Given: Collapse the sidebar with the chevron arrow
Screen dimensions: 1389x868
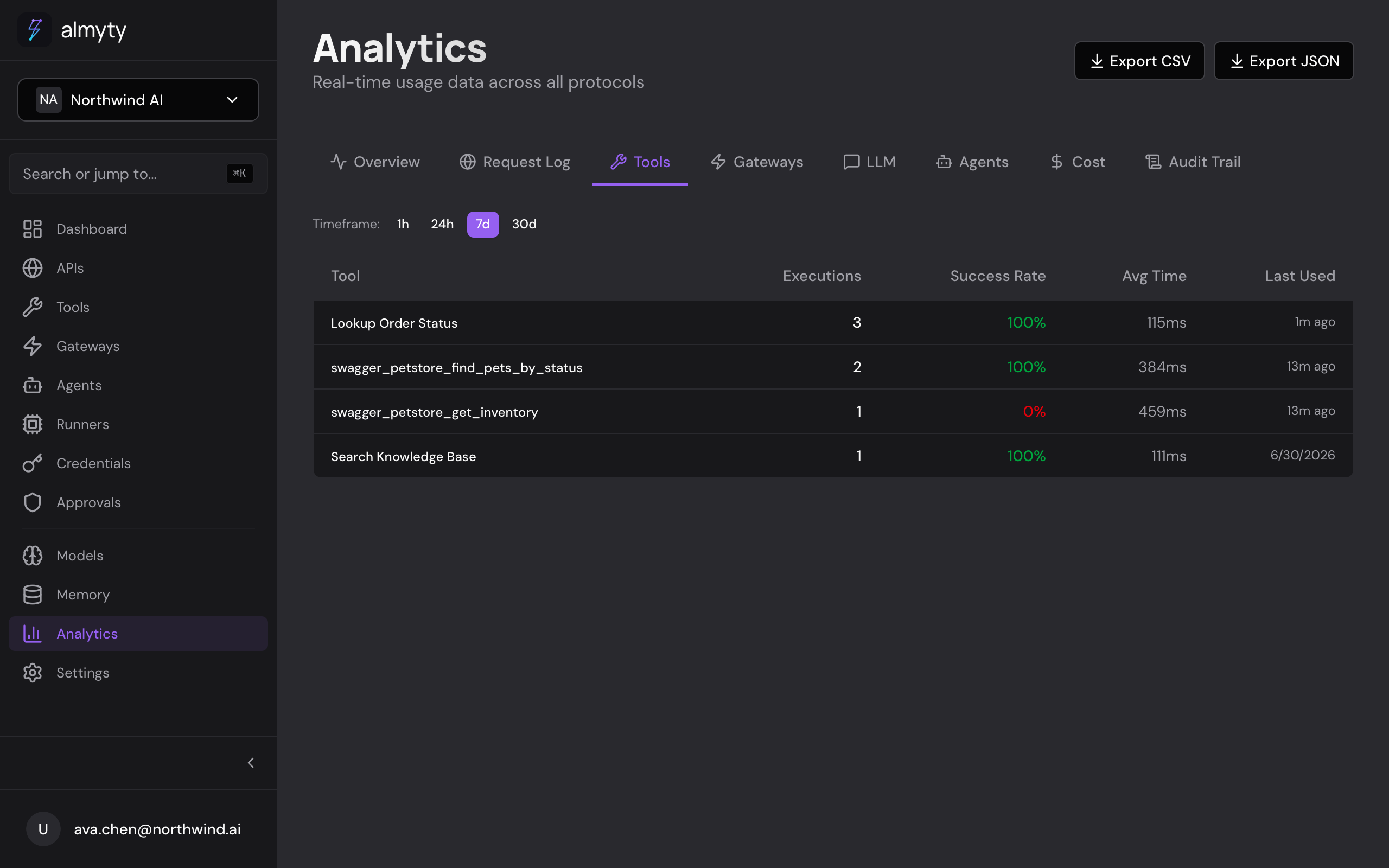Looking at the screenshot, I should (251, 763).
